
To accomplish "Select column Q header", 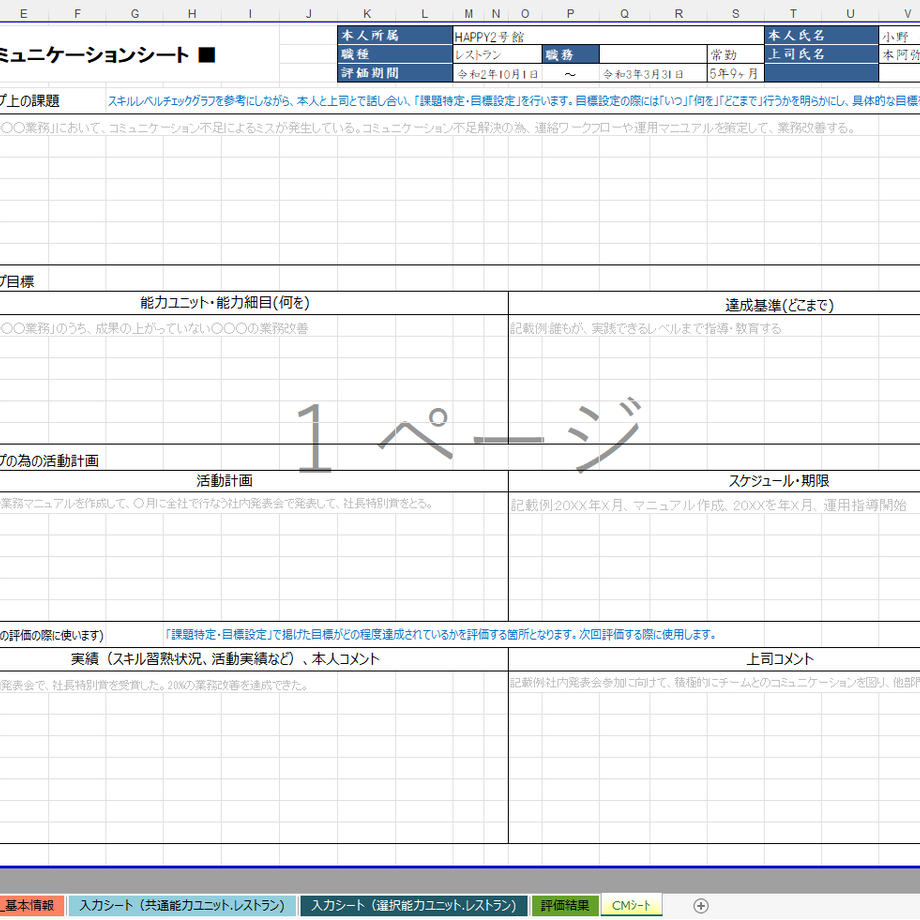I will click(x=624, y=13).
